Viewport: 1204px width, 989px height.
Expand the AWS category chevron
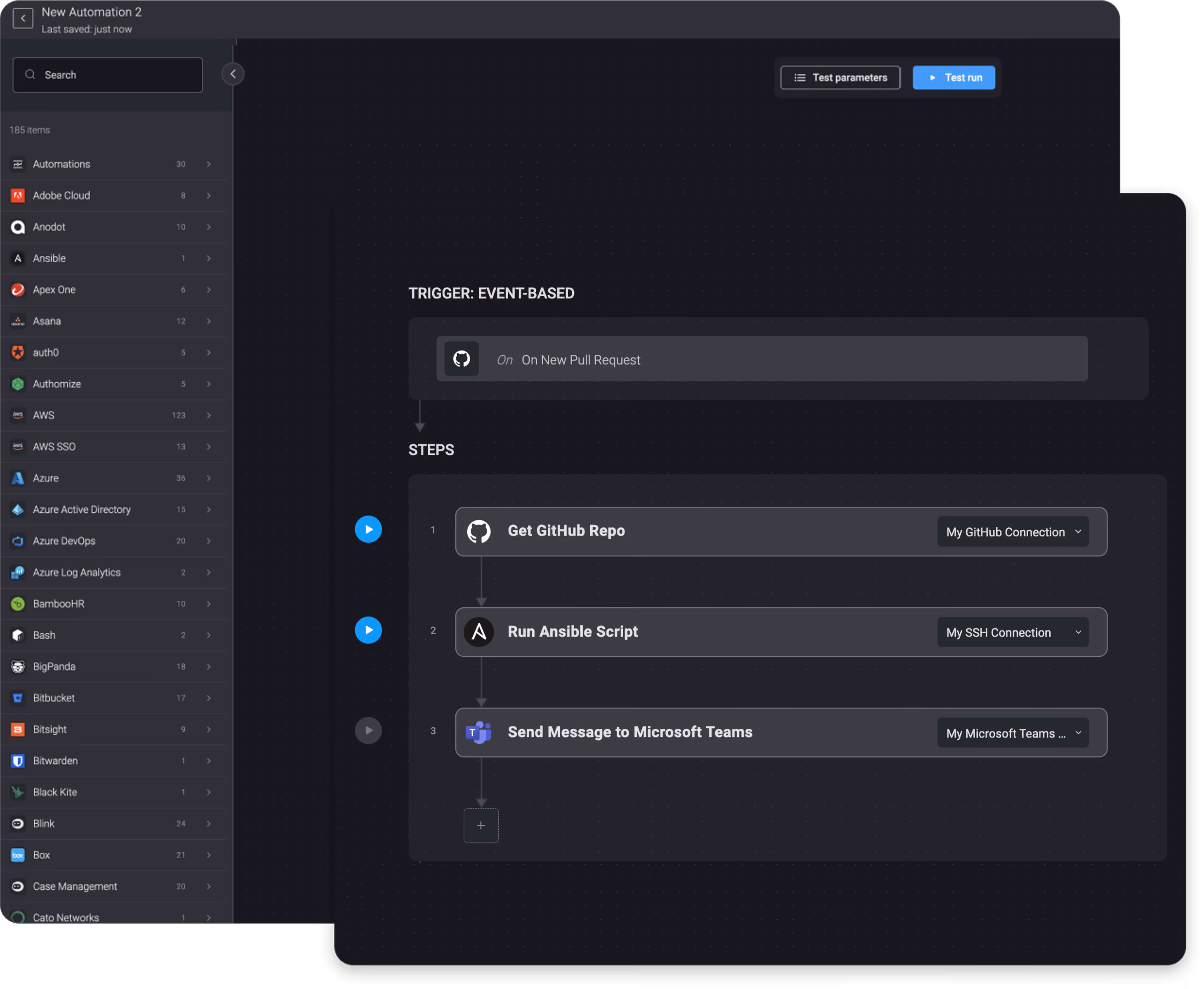pyautogui.click(x=209, y=415)
